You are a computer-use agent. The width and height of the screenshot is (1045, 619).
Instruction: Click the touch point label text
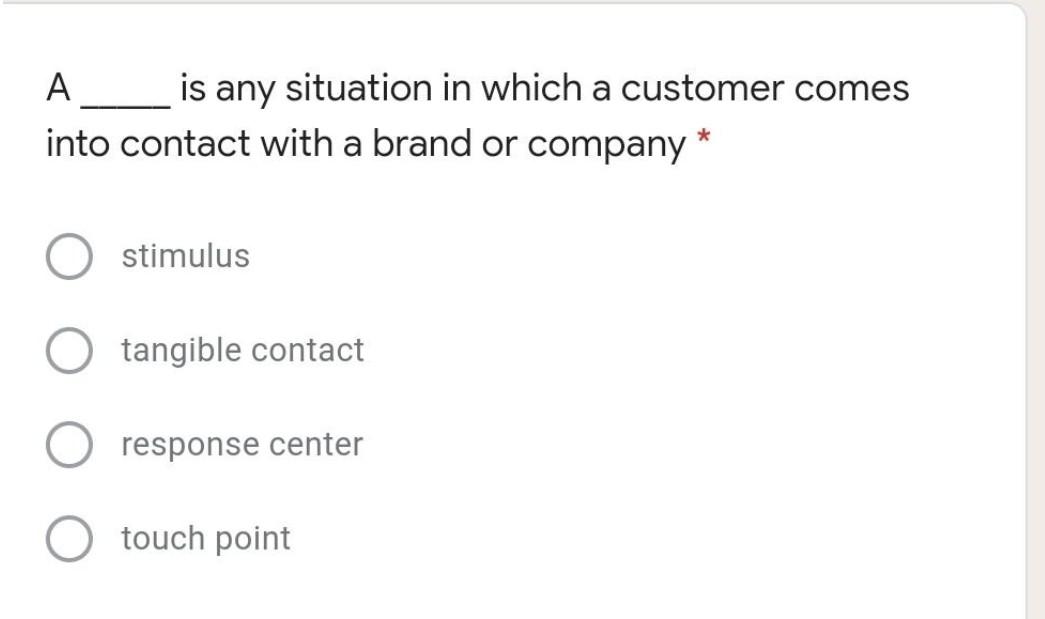pos(204,536)
